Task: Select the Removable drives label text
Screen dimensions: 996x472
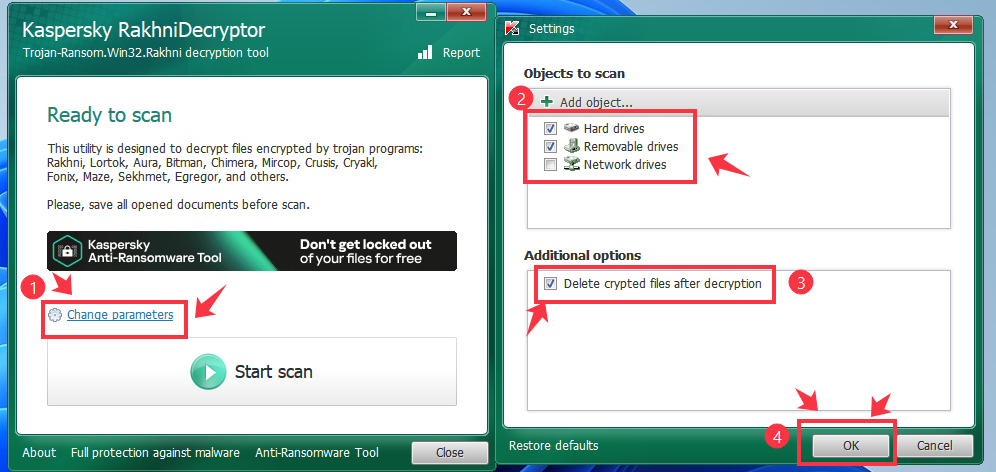Action: click(x=631, y=147)
